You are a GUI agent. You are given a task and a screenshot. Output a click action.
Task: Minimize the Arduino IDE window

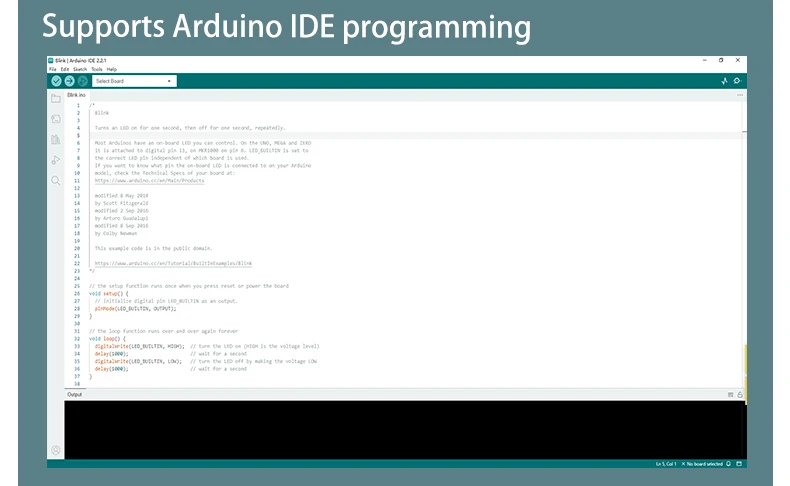705,60
